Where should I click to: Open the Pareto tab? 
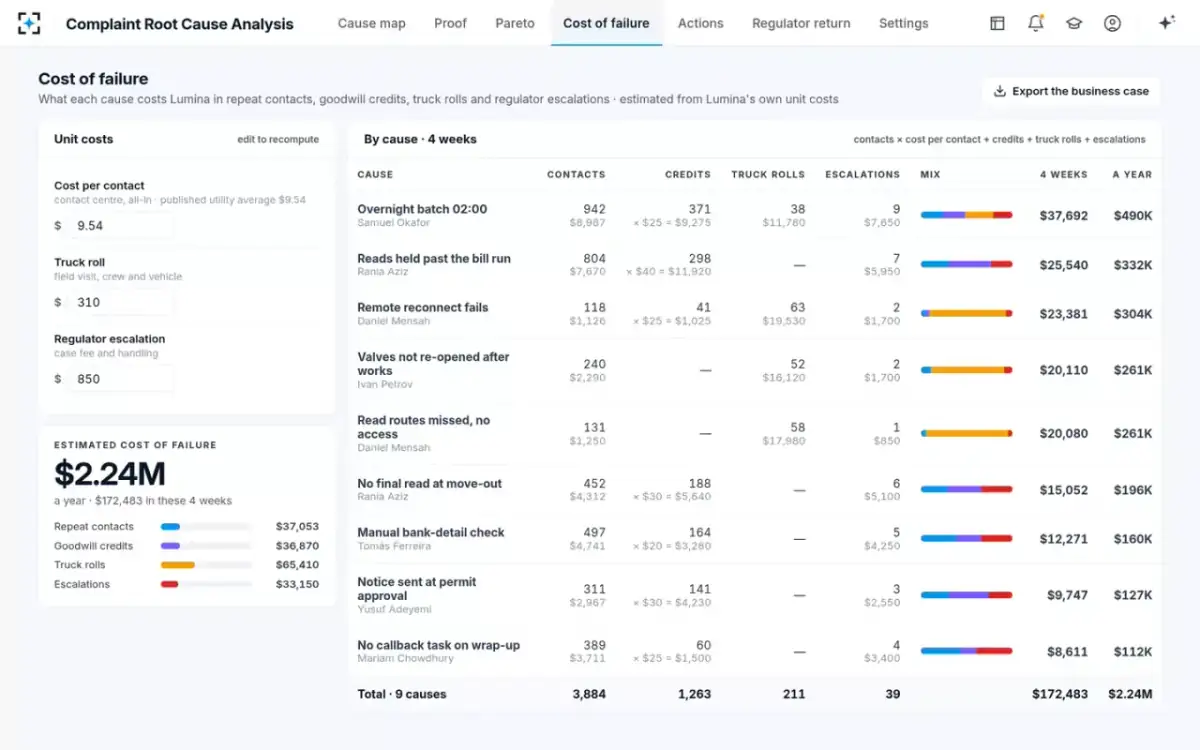coord(515,23)
